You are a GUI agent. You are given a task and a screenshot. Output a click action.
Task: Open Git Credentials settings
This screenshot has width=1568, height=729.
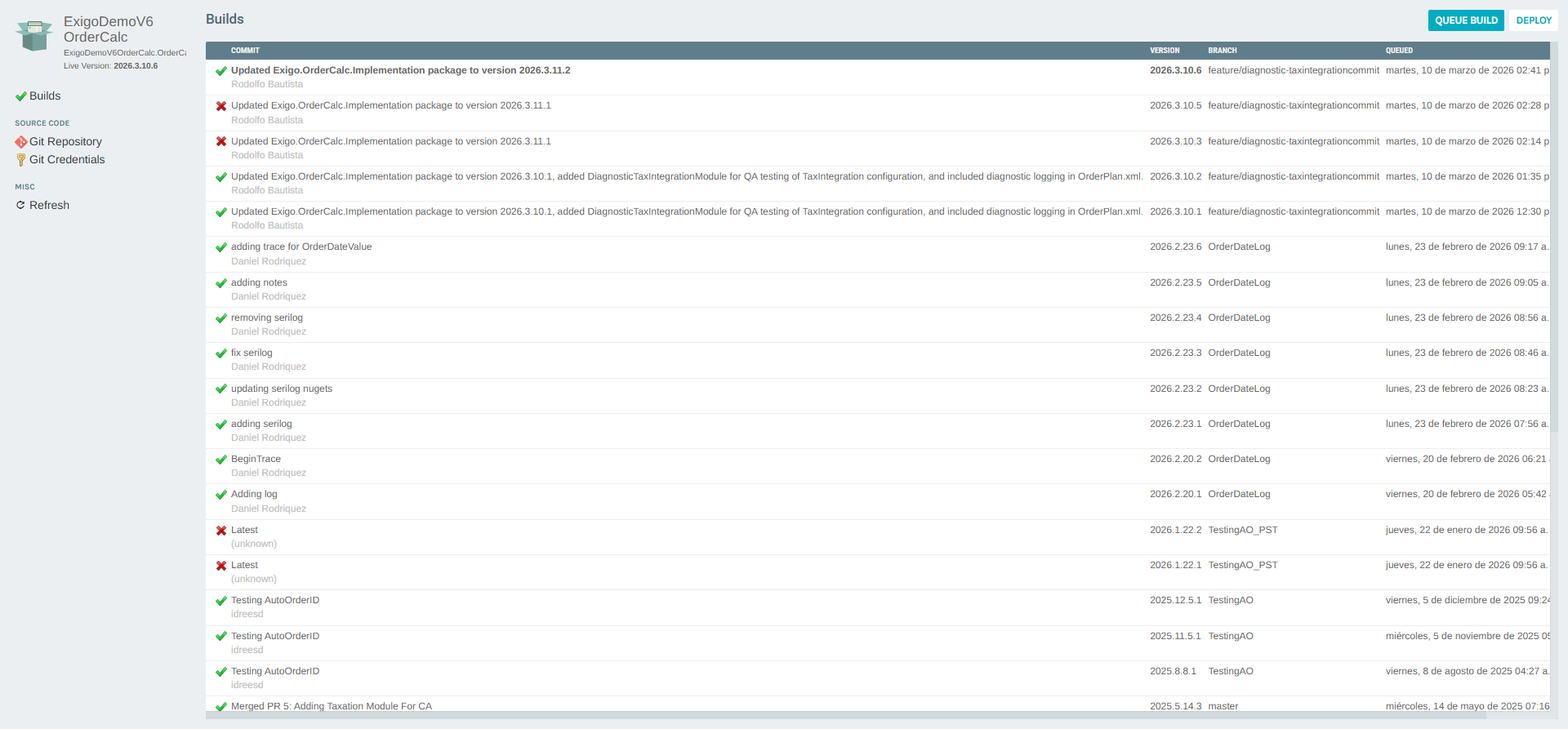[67, 160]
